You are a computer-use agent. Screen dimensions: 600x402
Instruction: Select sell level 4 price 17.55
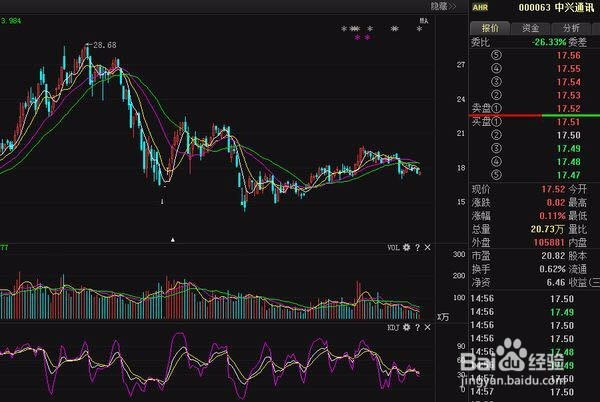[568, 69]
